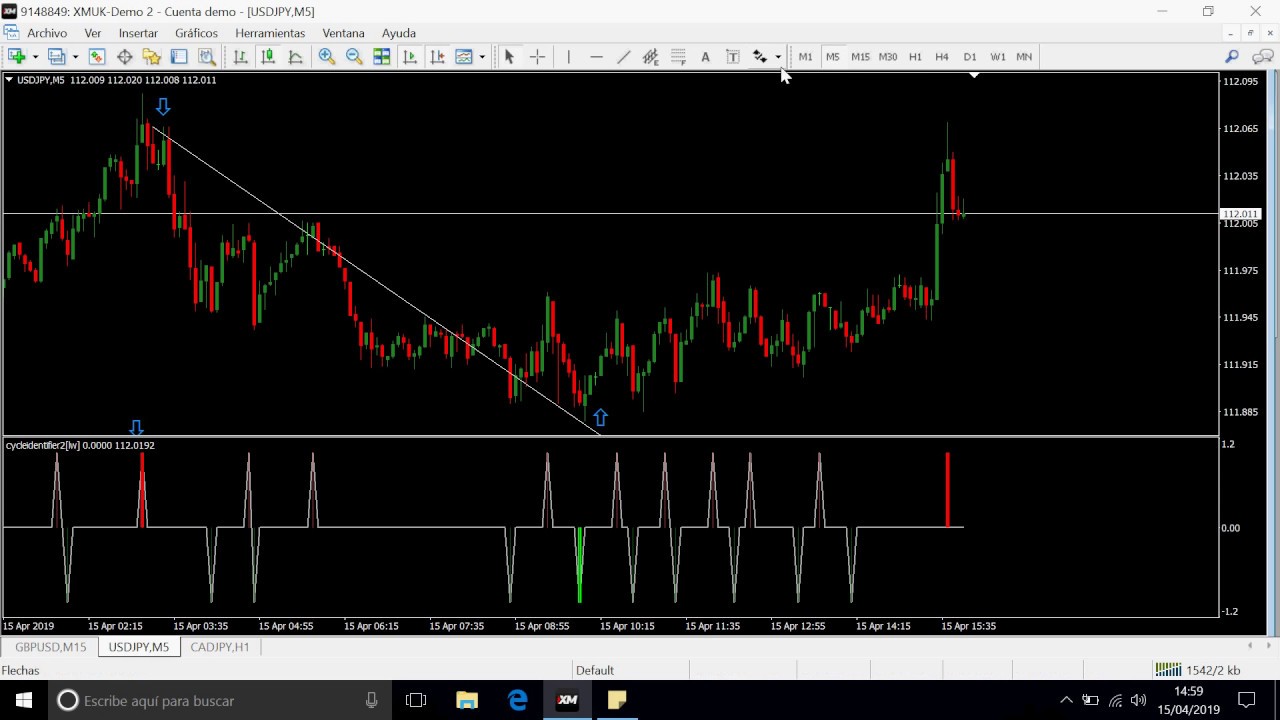Expand the Indicators dropdown arrow
This screenshot has width=1280, height=720.
pyautogui.click(x=482, y=57)
